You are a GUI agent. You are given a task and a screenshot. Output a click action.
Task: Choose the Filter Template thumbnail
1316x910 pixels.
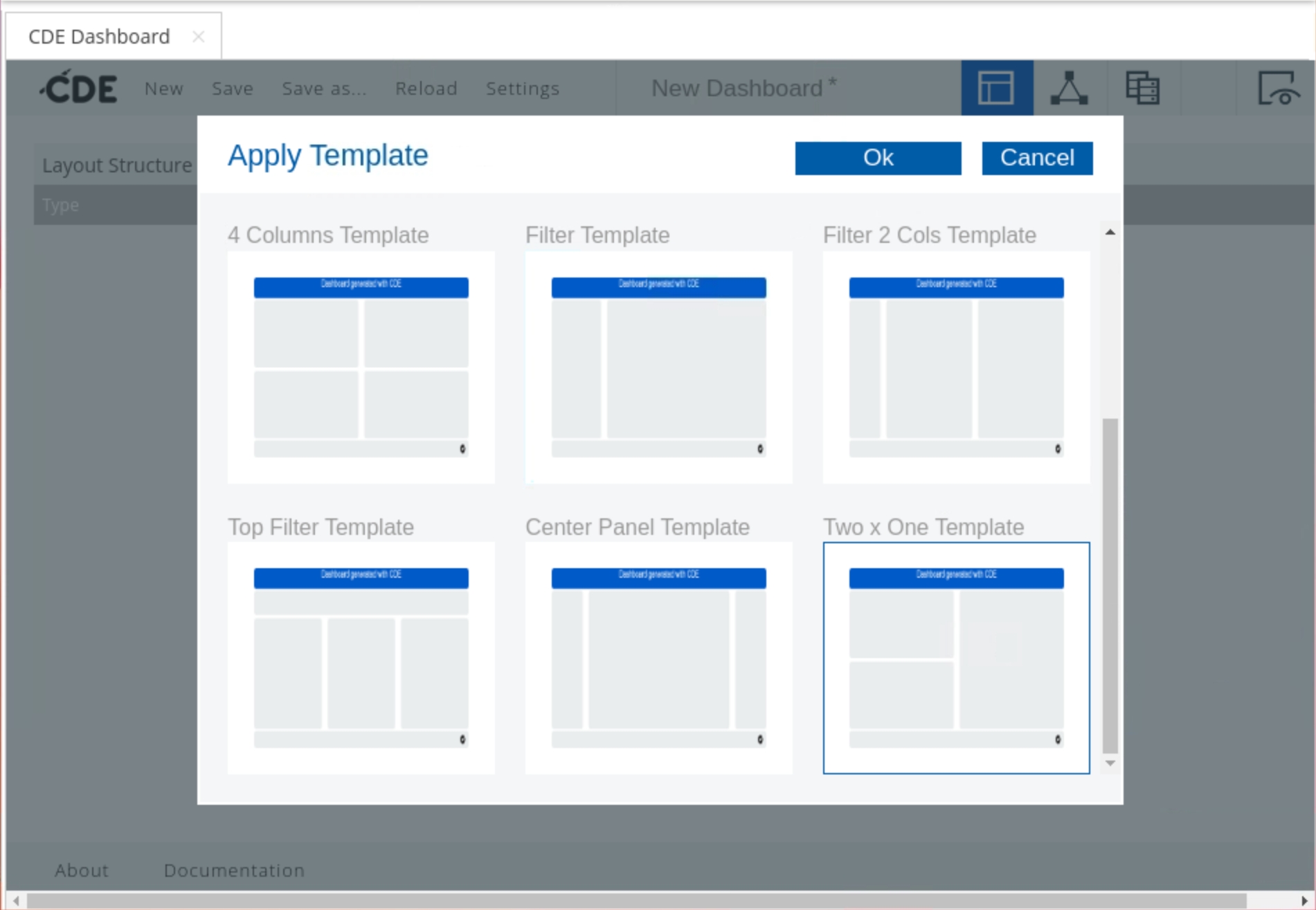[658, 367]
